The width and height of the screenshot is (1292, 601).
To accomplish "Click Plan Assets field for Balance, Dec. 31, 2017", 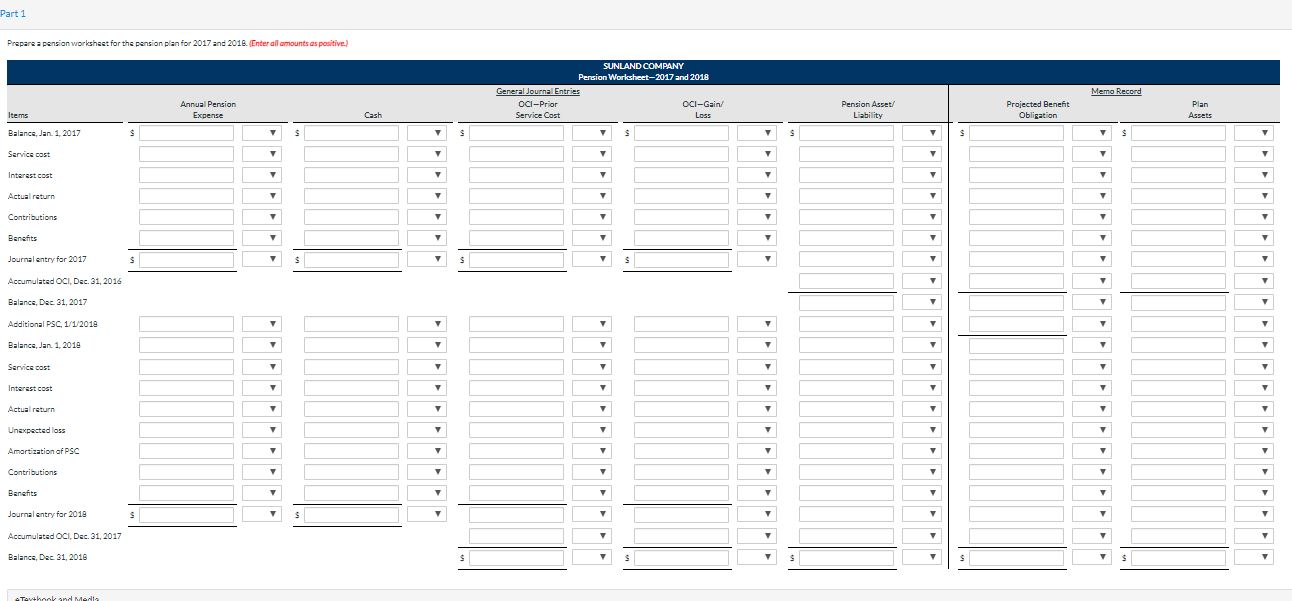I will tap(1178, 302).
